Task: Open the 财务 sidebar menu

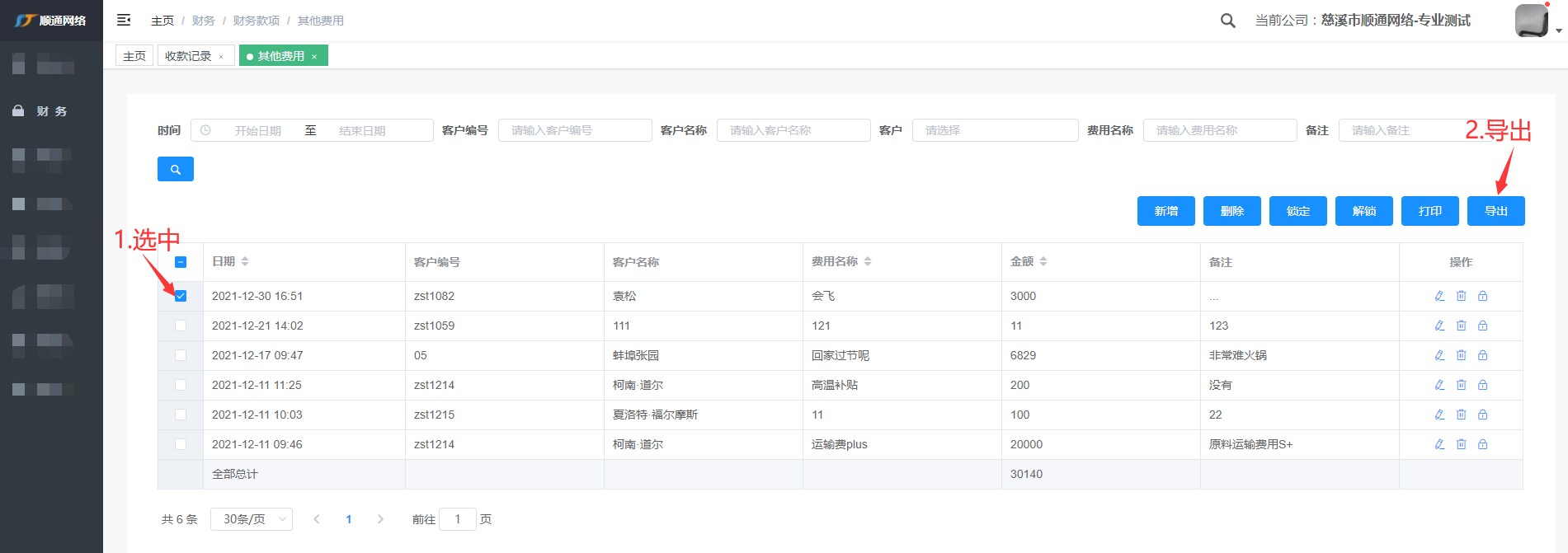Action: point(51,111)
